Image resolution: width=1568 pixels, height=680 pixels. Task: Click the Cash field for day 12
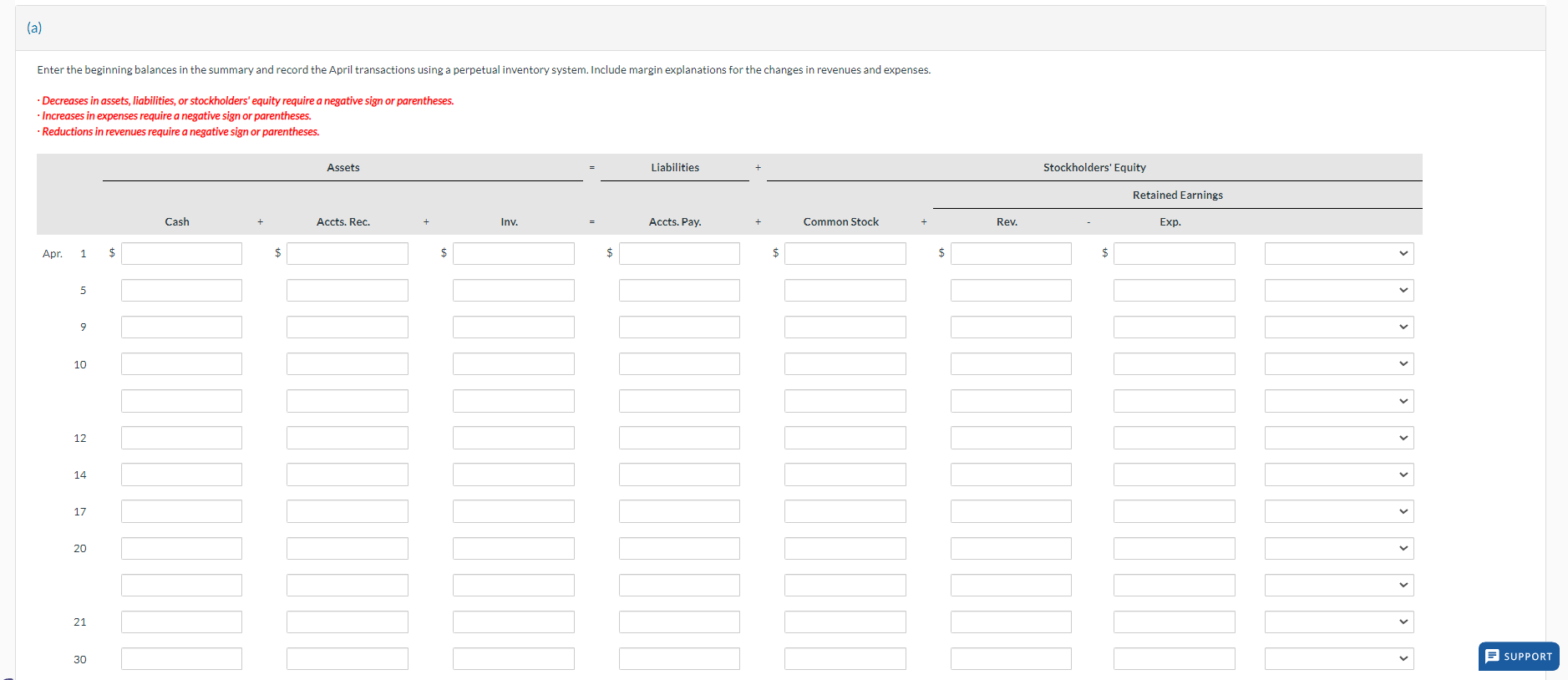[181, 438]
